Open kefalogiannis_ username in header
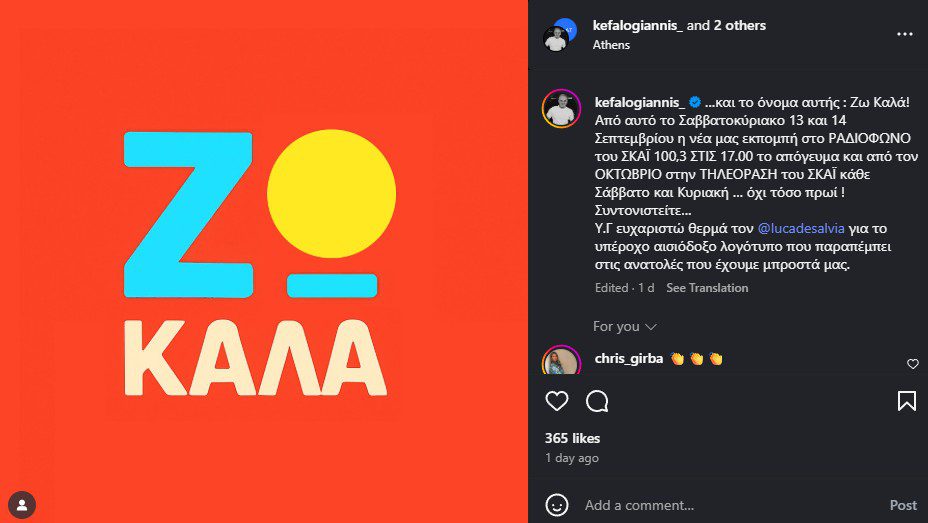The height and width of the screenshot is (523, 928). tap(637, 25)
